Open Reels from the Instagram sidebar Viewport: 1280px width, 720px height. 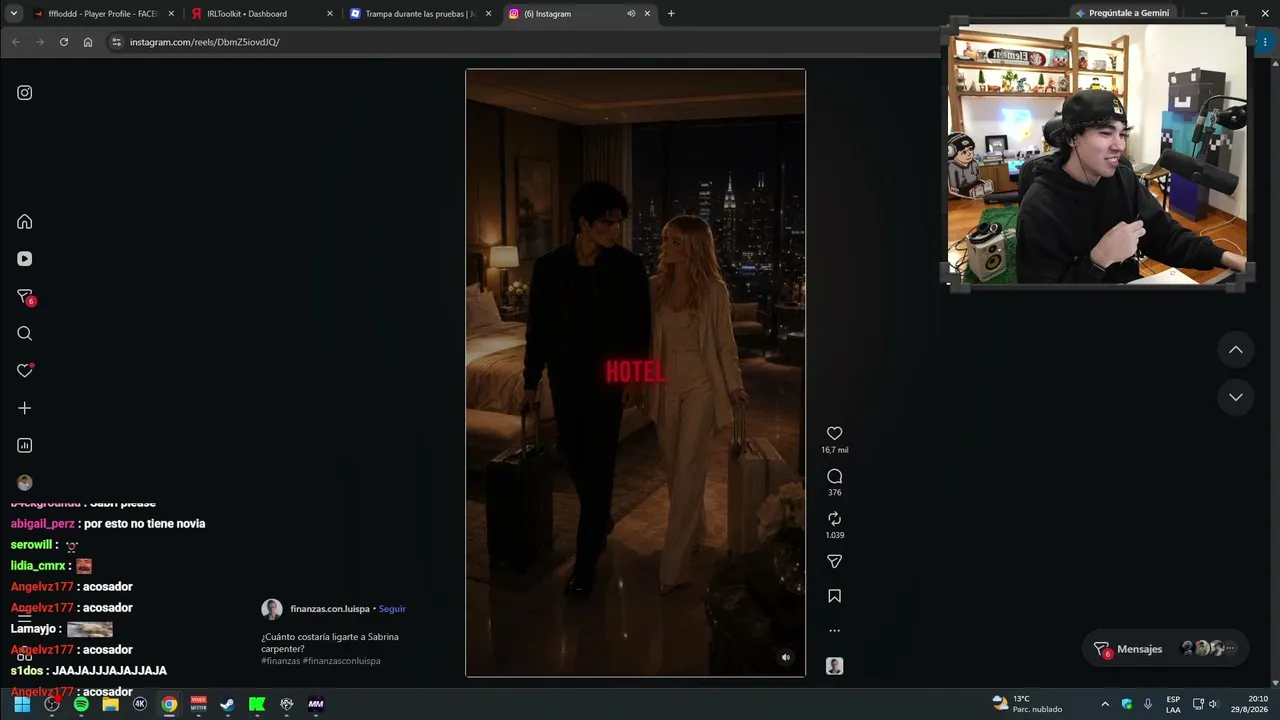[x=25, y=259]
